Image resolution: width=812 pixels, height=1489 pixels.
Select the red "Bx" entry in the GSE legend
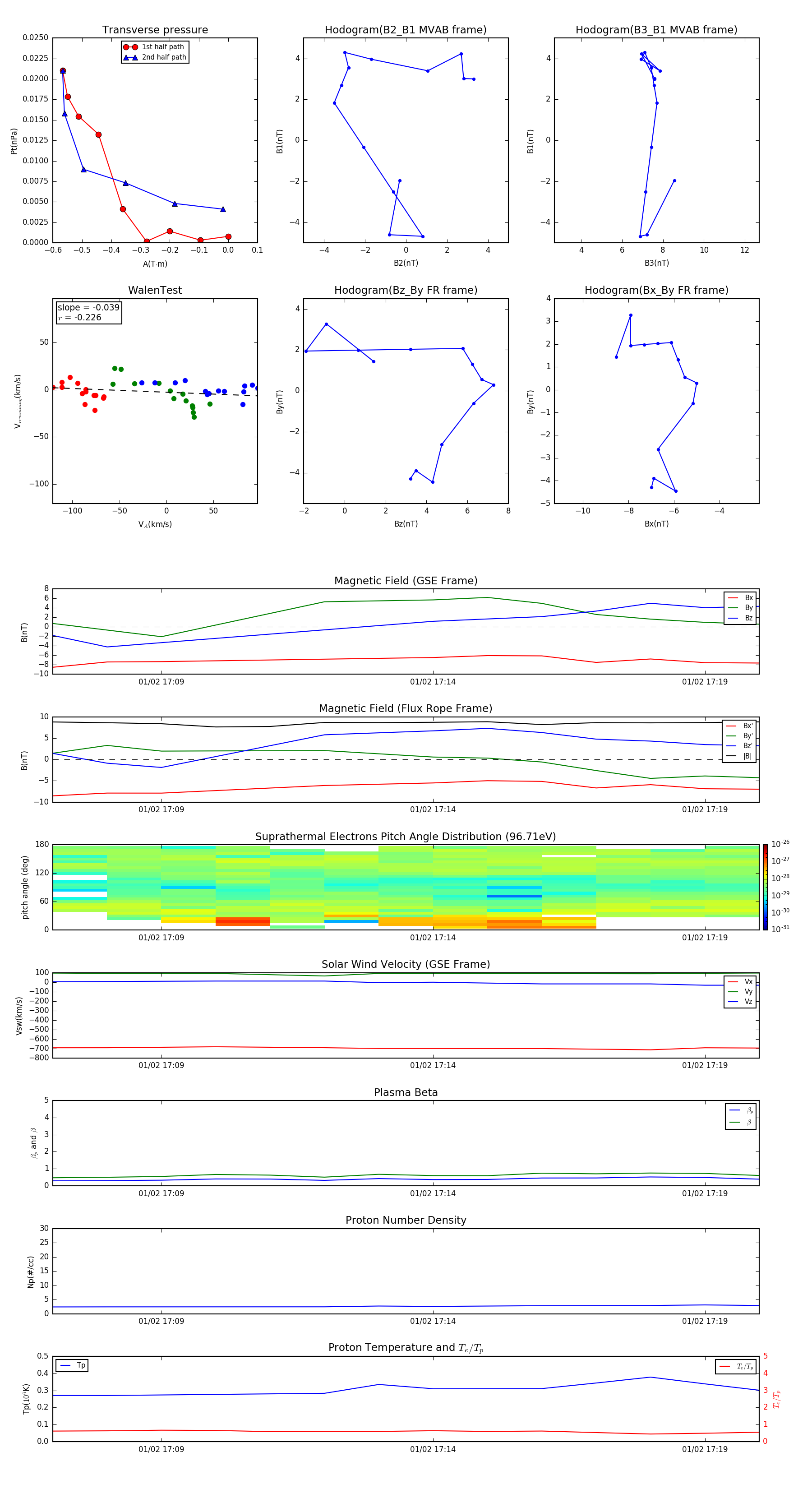click(741, 598)
